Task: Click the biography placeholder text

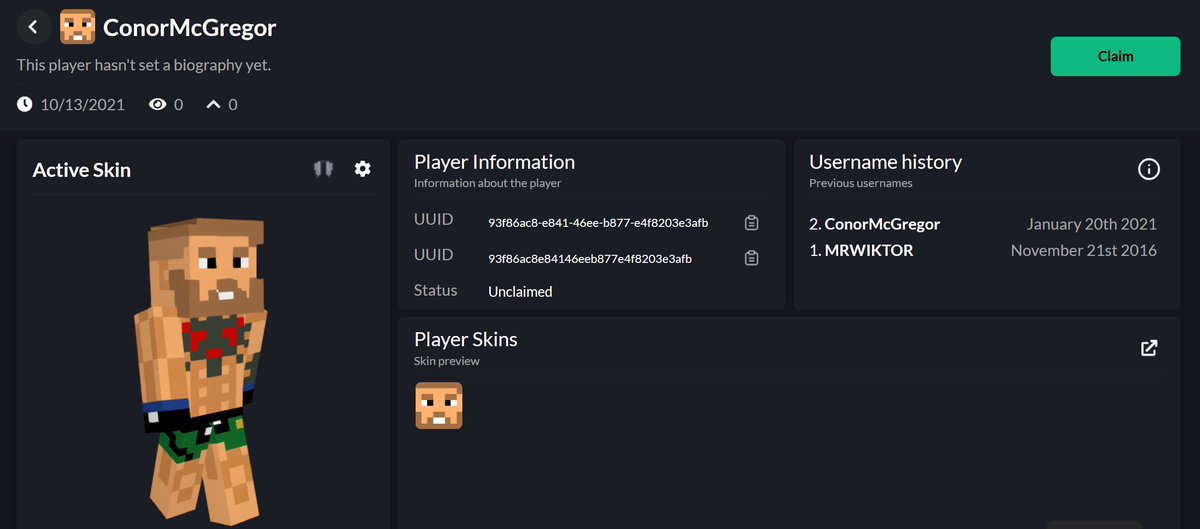Action: pyautogui.click(x=144, y=65)
